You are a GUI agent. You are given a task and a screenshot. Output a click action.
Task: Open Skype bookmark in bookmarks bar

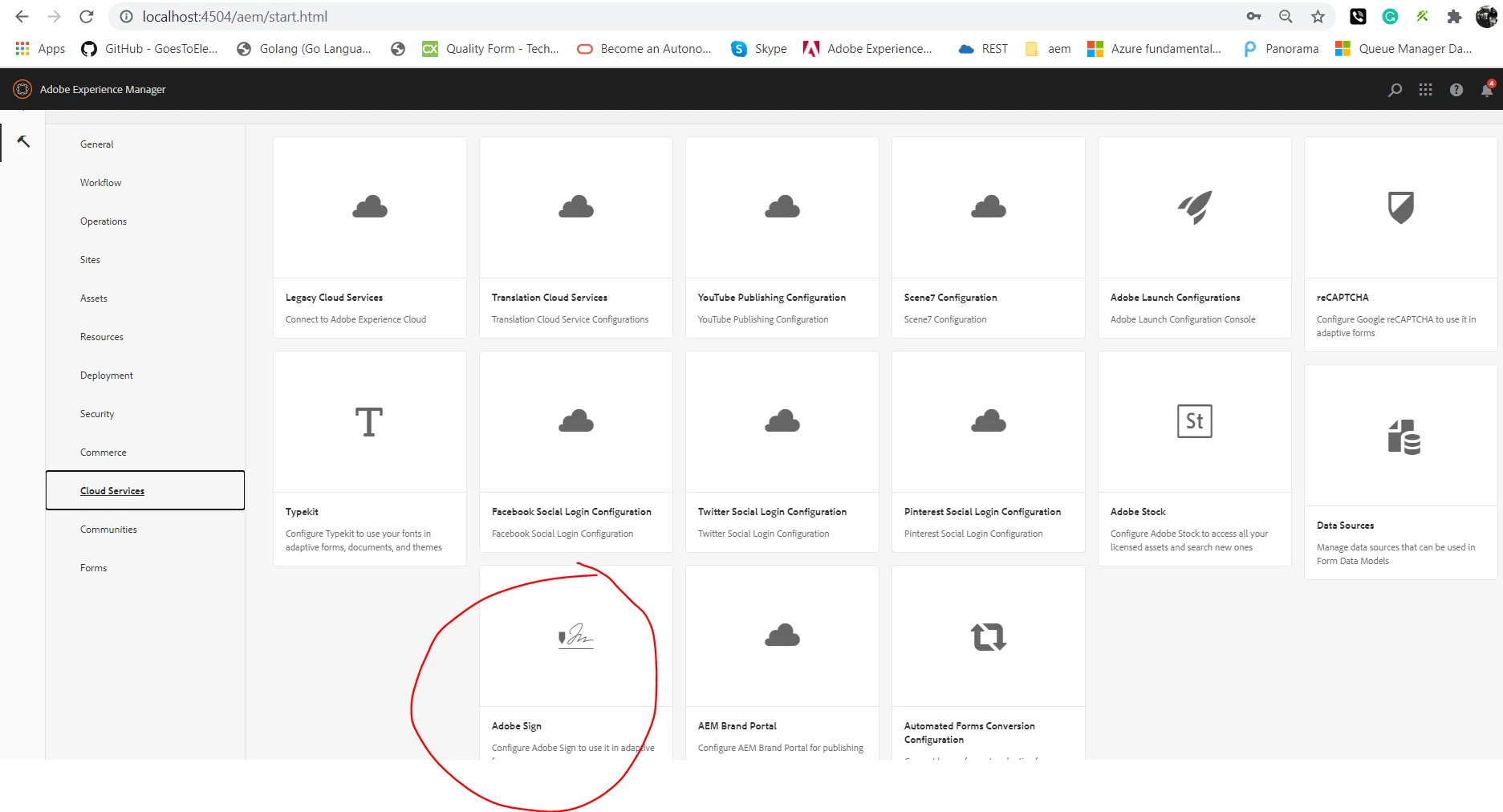coord(759,49)
